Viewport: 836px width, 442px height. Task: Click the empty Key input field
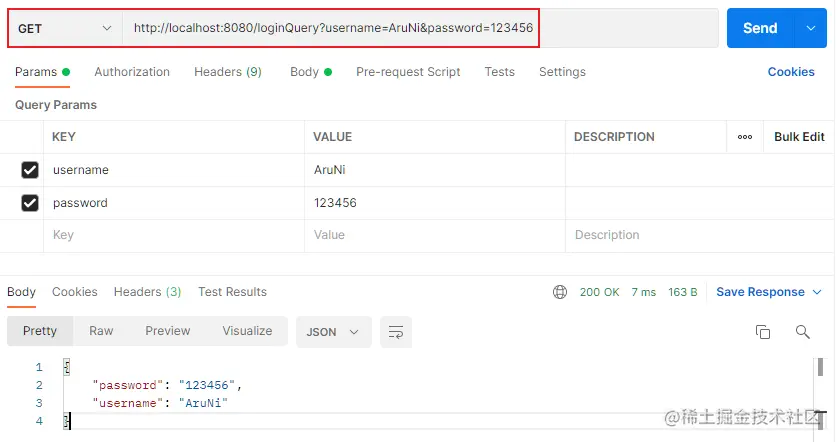tap(174, 235)
